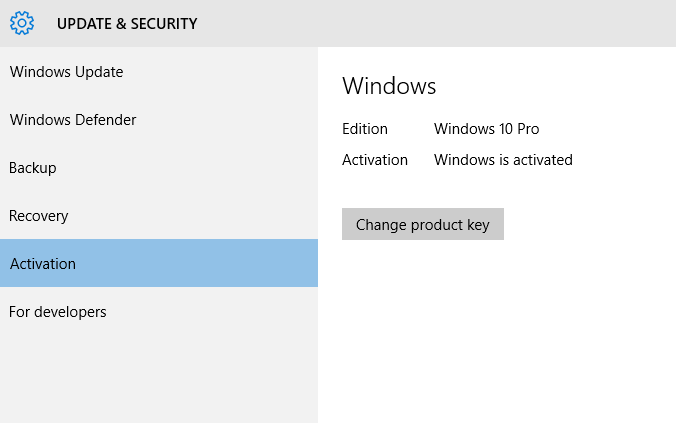Click the large Windows heading
This screenshot has height=423, width=676.
389,85
